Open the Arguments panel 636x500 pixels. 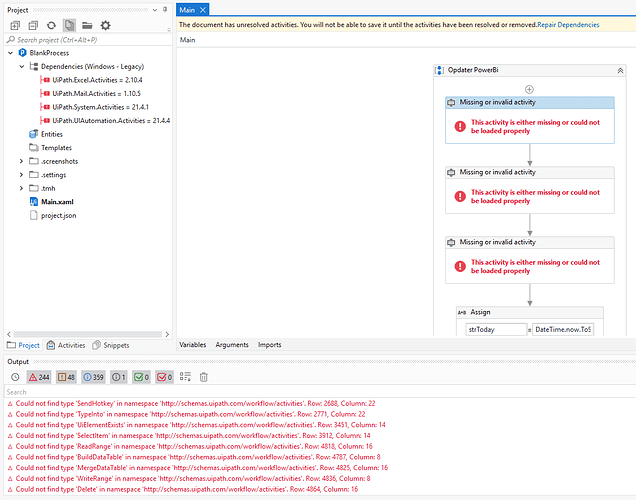(232, 345)
